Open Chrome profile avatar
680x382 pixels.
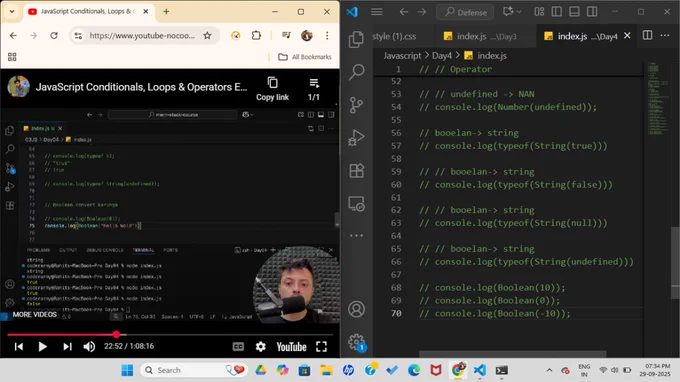pos(307,36)
